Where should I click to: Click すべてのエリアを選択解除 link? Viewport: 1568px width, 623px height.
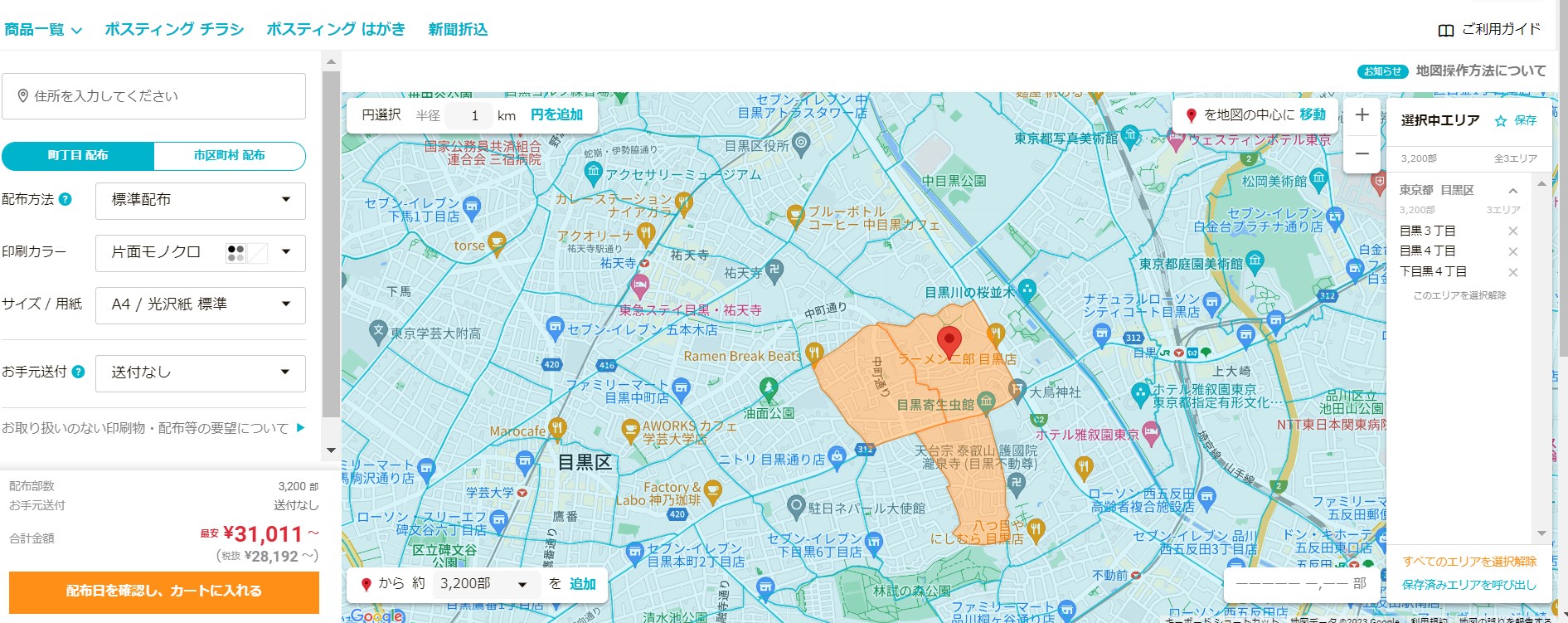pyautogui.click(x=1469, y=562)
